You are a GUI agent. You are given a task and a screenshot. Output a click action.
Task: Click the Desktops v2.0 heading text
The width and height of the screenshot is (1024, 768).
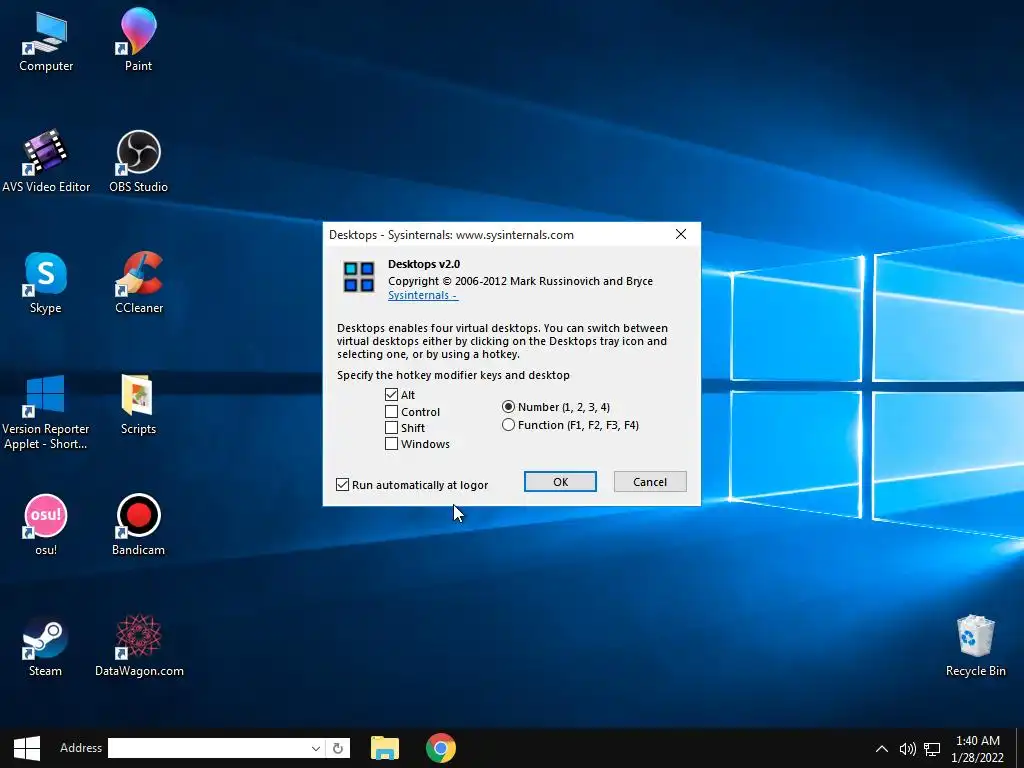point(424,264)
